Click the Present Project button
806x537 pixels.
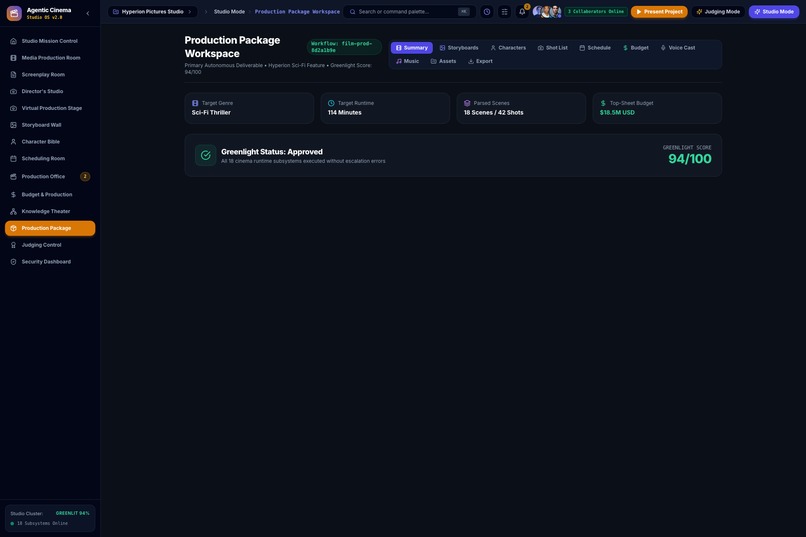click(x=659, y=12)
